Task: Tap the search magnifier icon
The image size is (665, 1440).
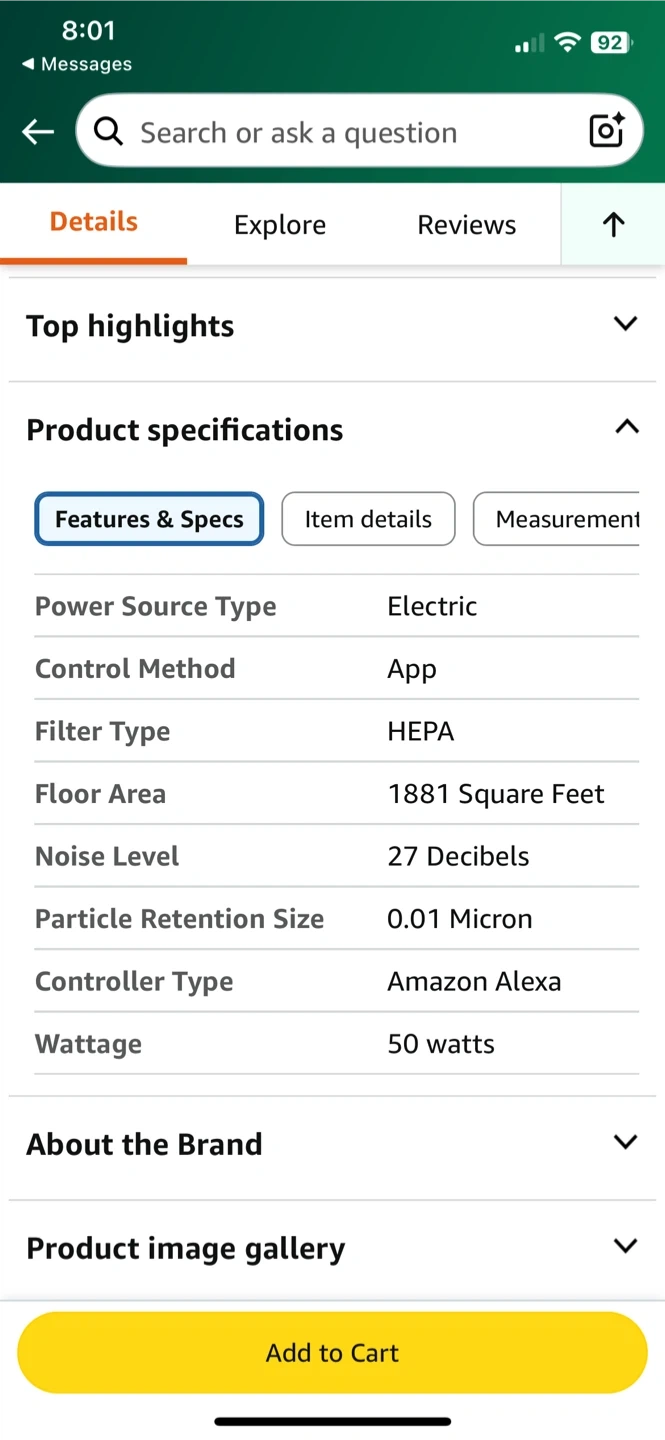Action: point(108,131)
